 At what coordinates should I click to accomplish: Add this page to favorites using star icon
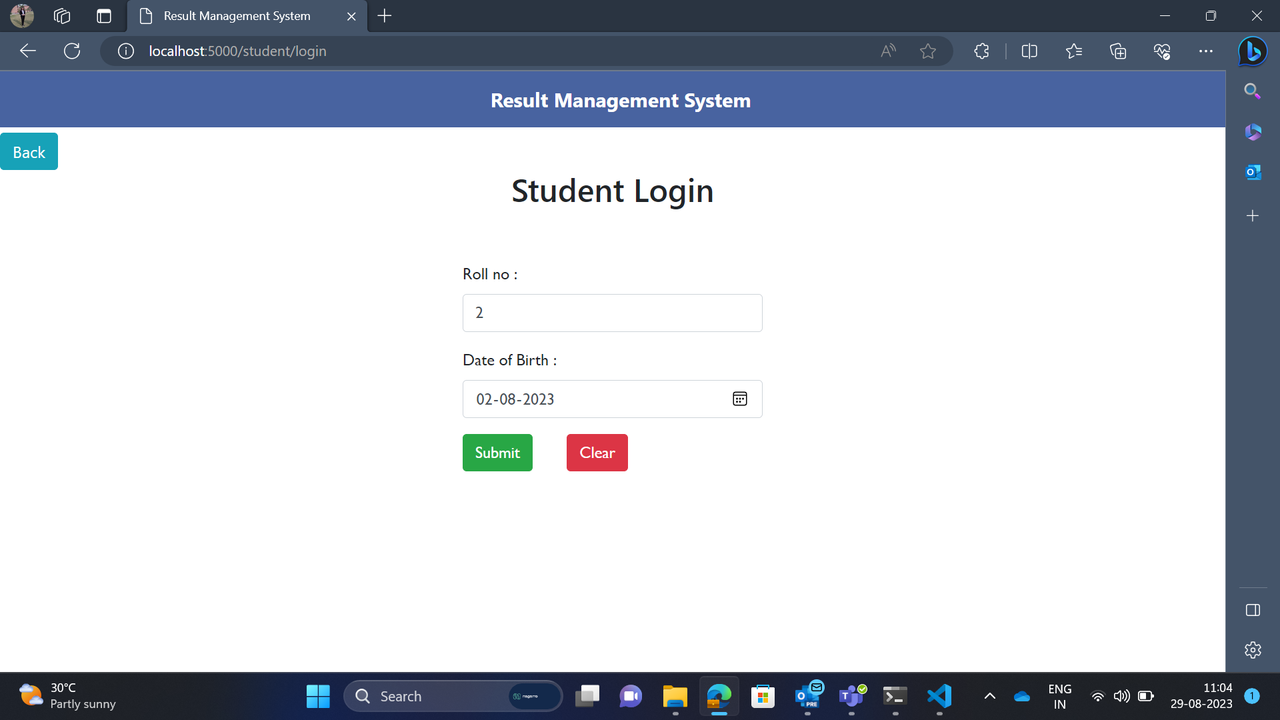(x=927, y=51)
